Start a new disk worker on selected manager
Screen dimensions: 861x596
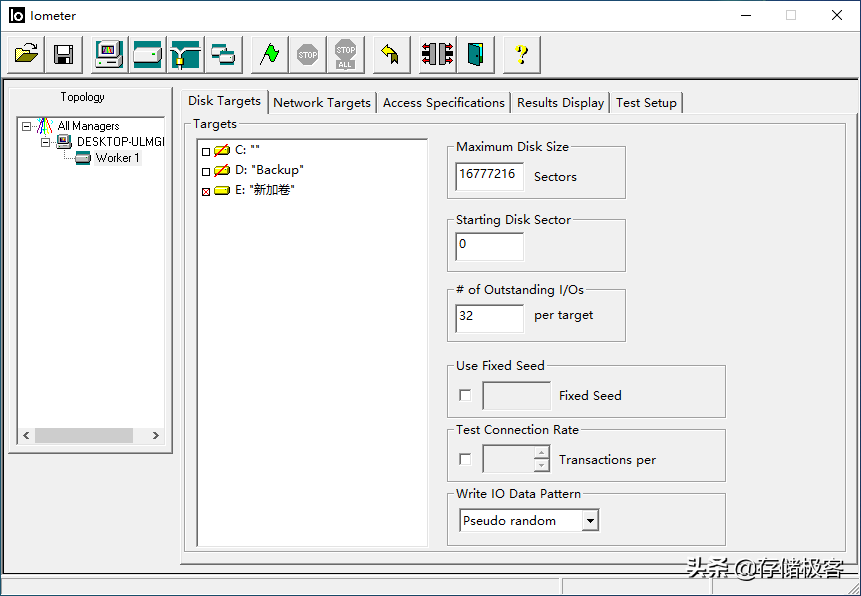[147, 54]
